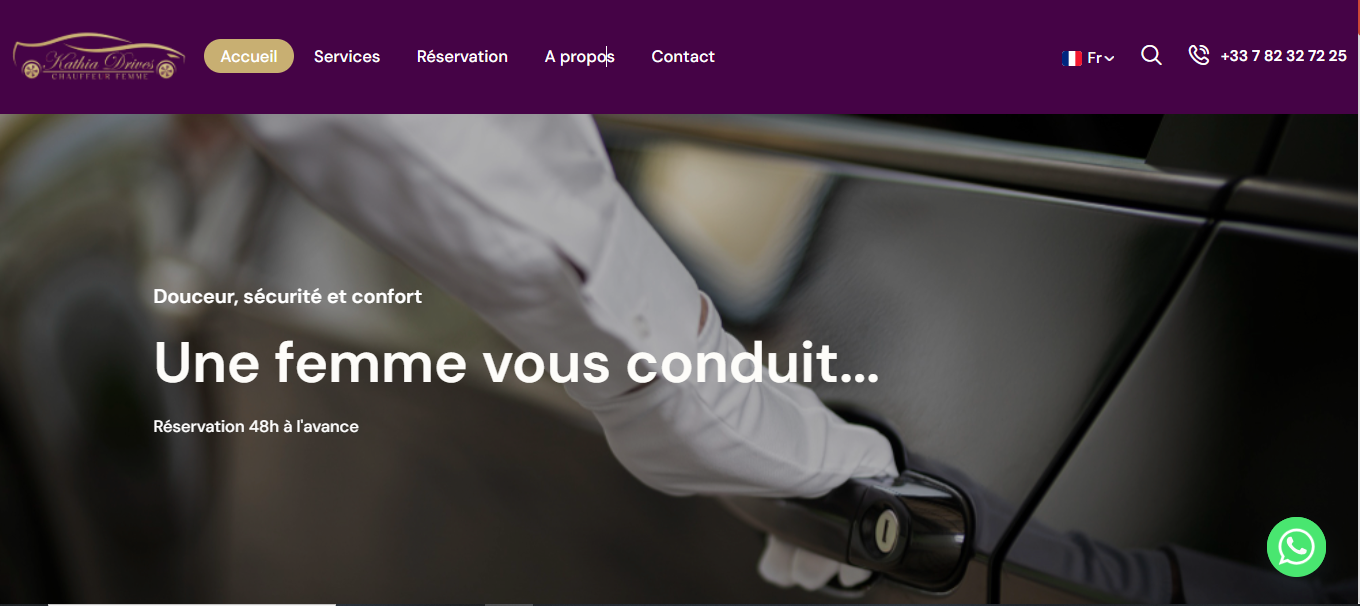The width and height of the screenshot is (1360, 606).
Task: Click the Kathia Drives logo
Action: click(x=99, y=56)
